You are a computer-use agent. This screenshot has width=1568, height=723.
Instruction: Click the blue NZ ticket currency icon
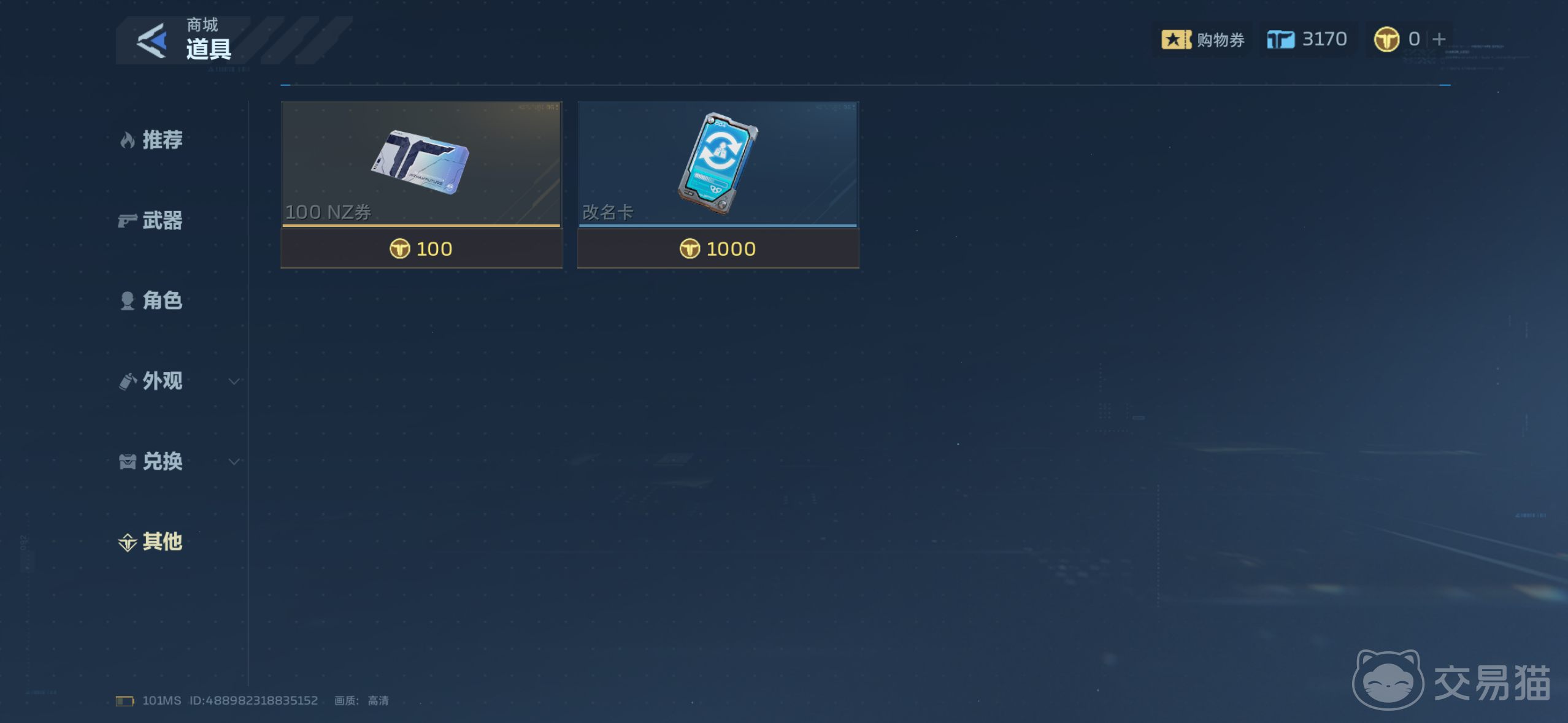point(1280,40)
